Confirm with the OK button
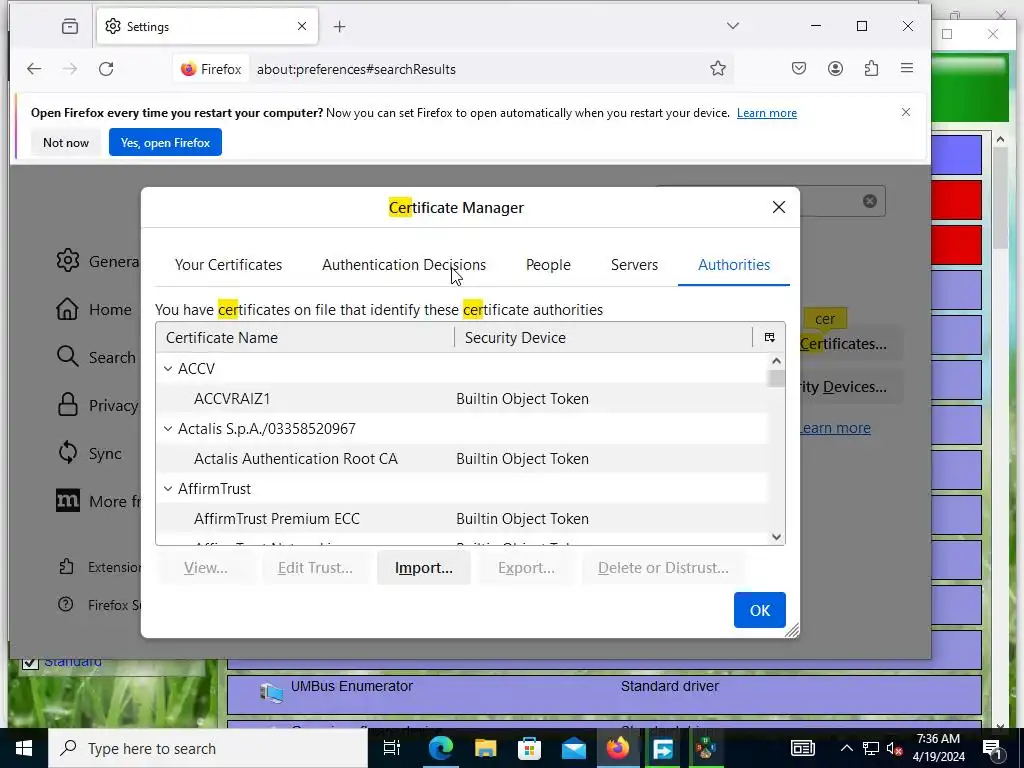 (x=760, y=610)
